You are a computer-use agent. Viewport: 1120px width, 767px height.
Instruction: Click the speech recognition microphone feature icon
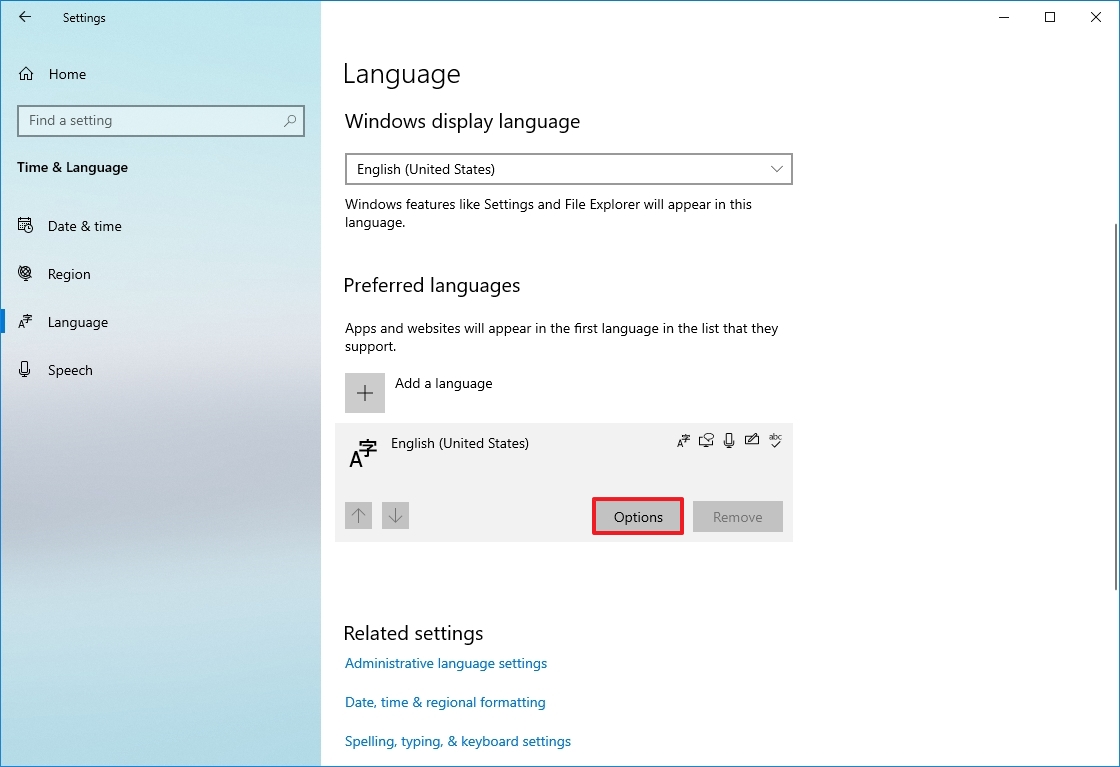coord(729,441)
